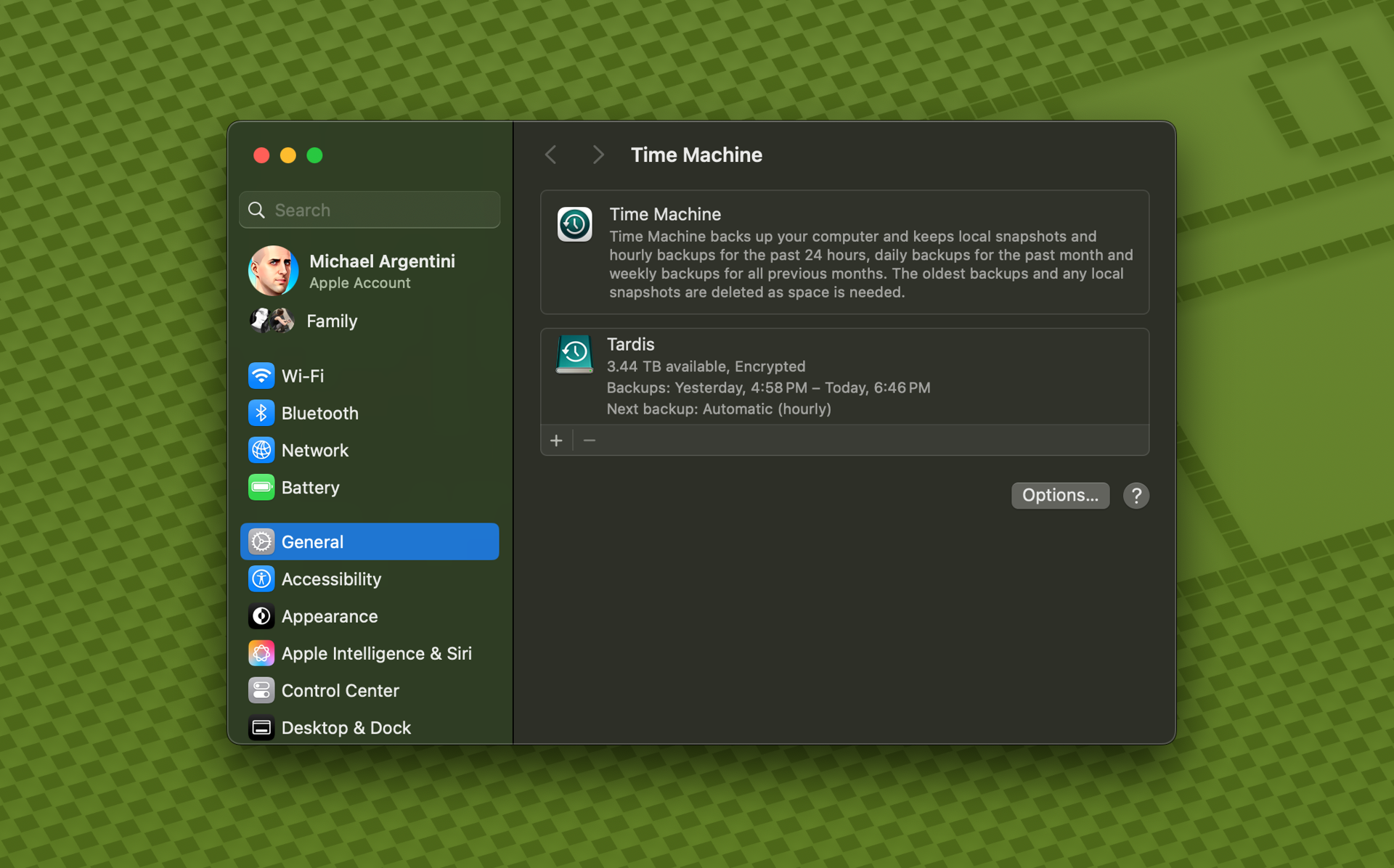Select Battery in the sidebar
The width and height of the screenshot is (1394, 868).
tap(370, 487)
